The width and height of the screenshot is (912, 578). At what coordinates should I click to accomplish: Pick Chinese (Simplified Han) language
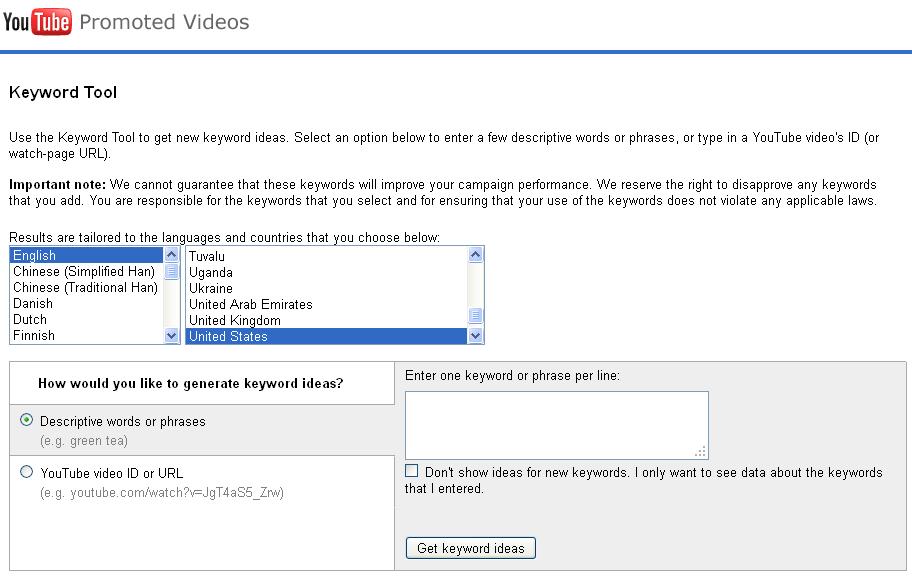[84, 272]
